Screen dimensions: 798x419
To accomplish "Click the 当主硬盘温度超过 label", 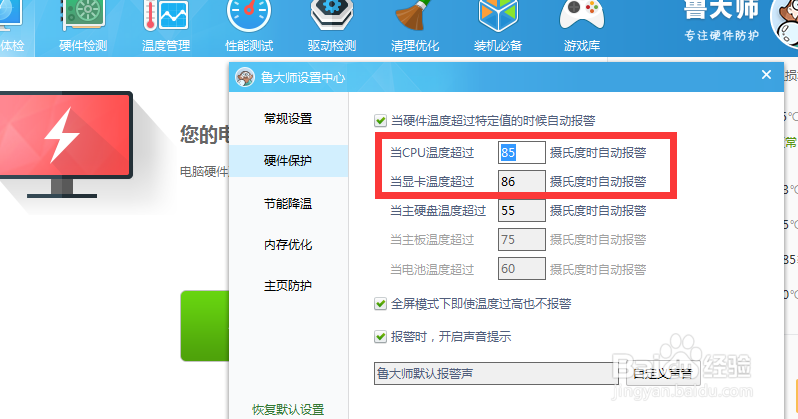I will (438, 211).
